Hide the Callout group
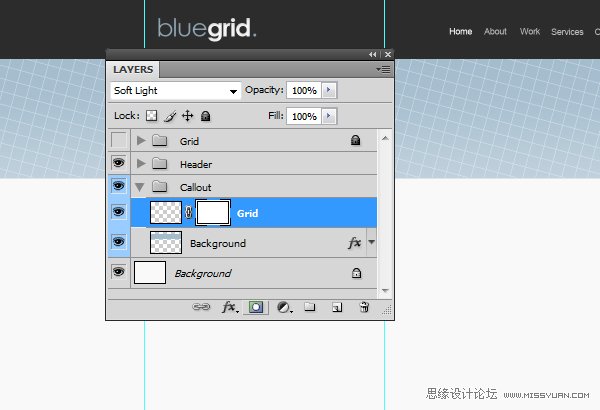Viewport: 600px width, 410px height. click(119, 186)
